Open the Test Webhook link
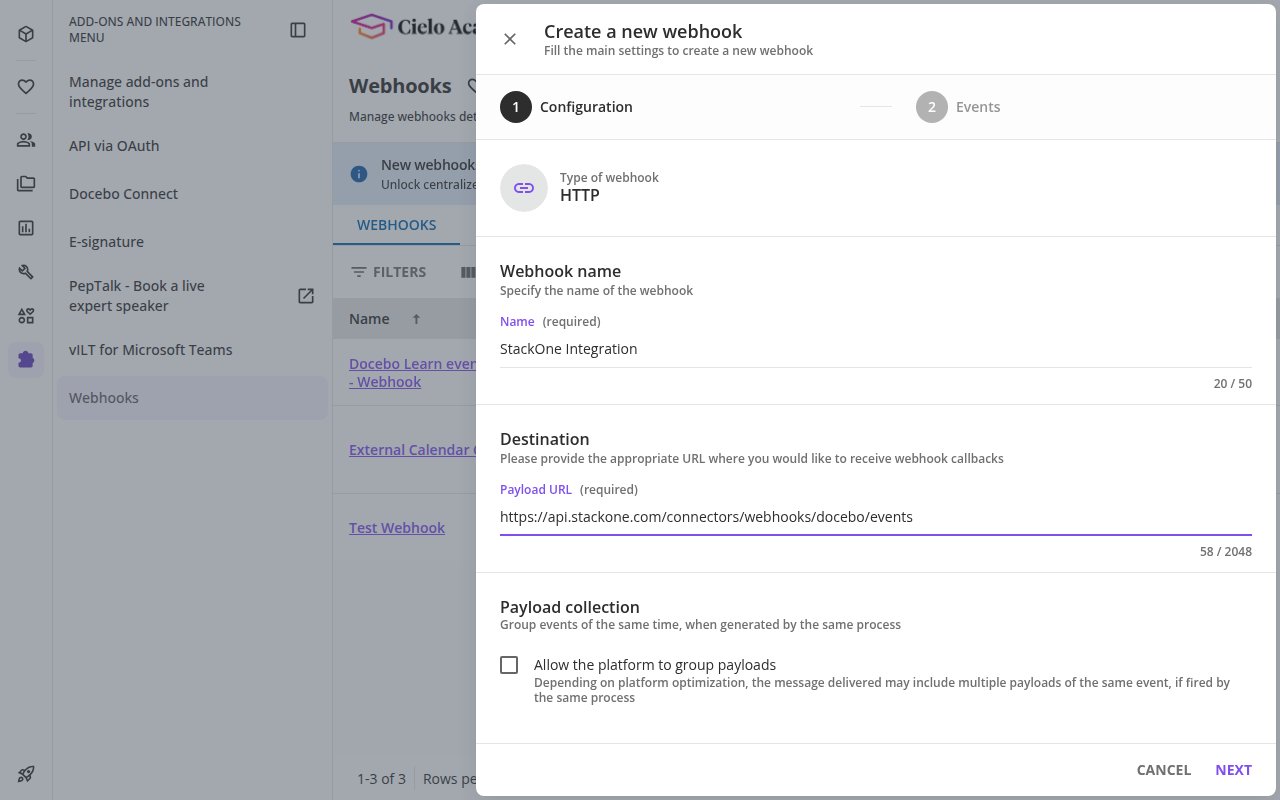Screen dimensions: 1280x800 pyautogui.click(x=397, y=528)
